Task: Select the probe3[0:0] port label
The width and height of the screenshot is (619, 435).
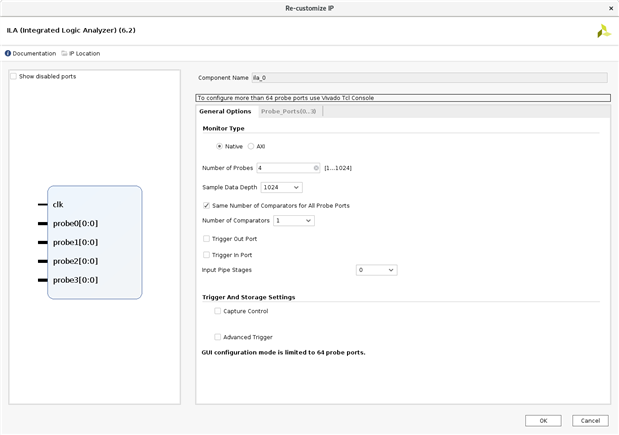Action: pos(75,280)
